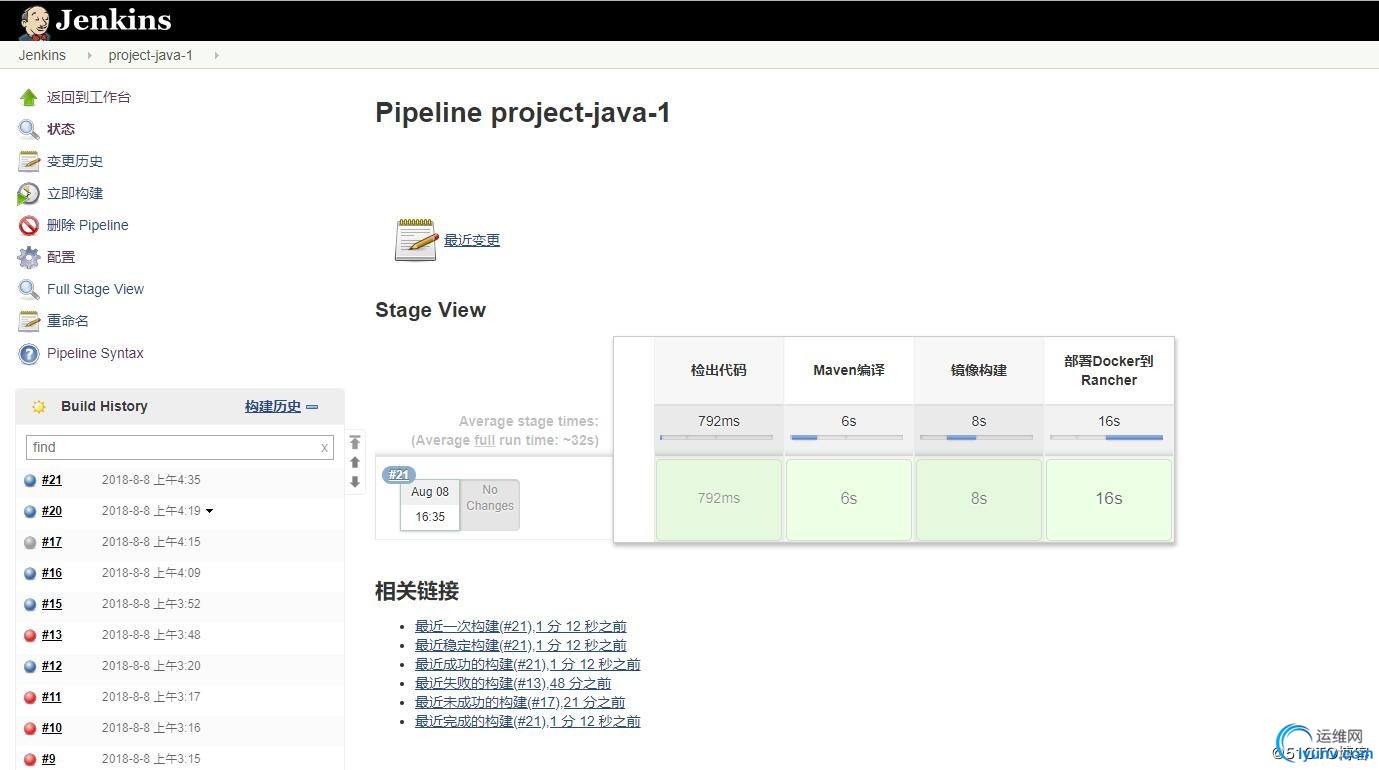
Task: Select 立即构建 to start a build
Action: tap(75, 193)
